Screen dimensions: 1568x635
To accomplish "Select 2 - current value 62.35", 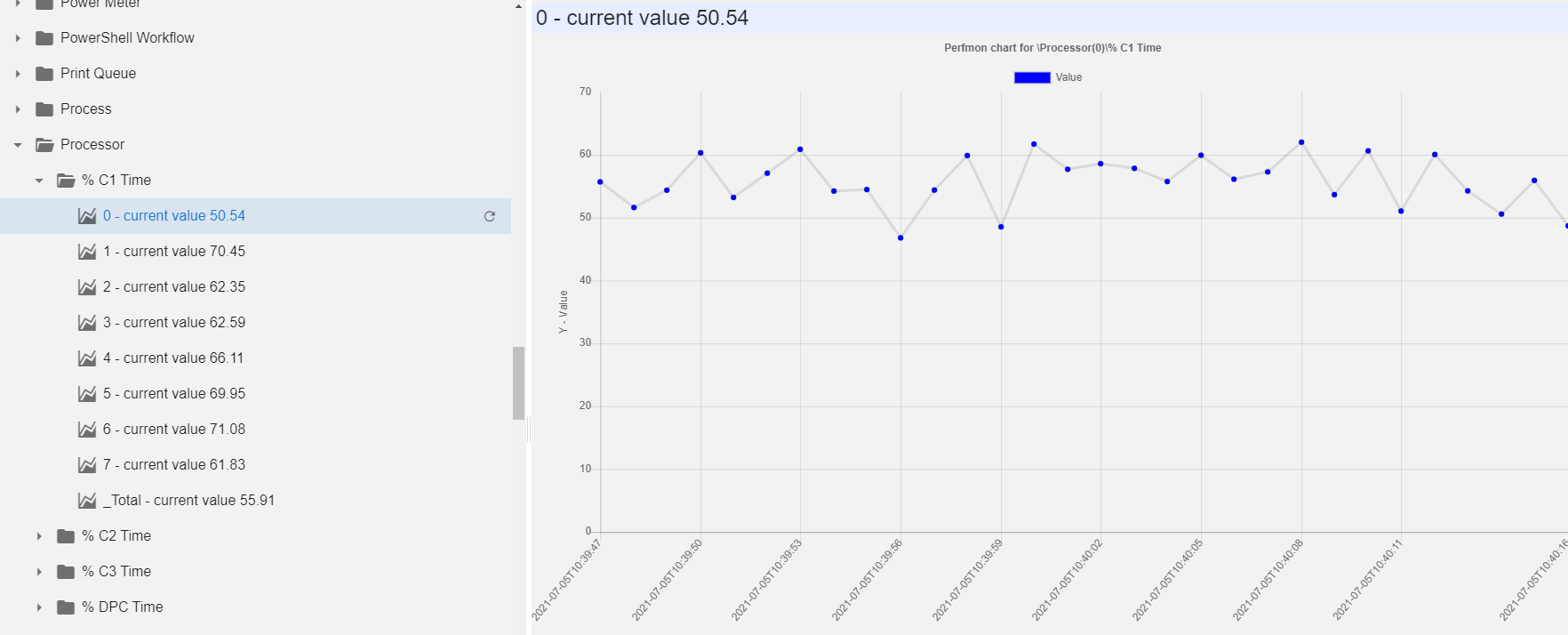I will click(174, 287).
